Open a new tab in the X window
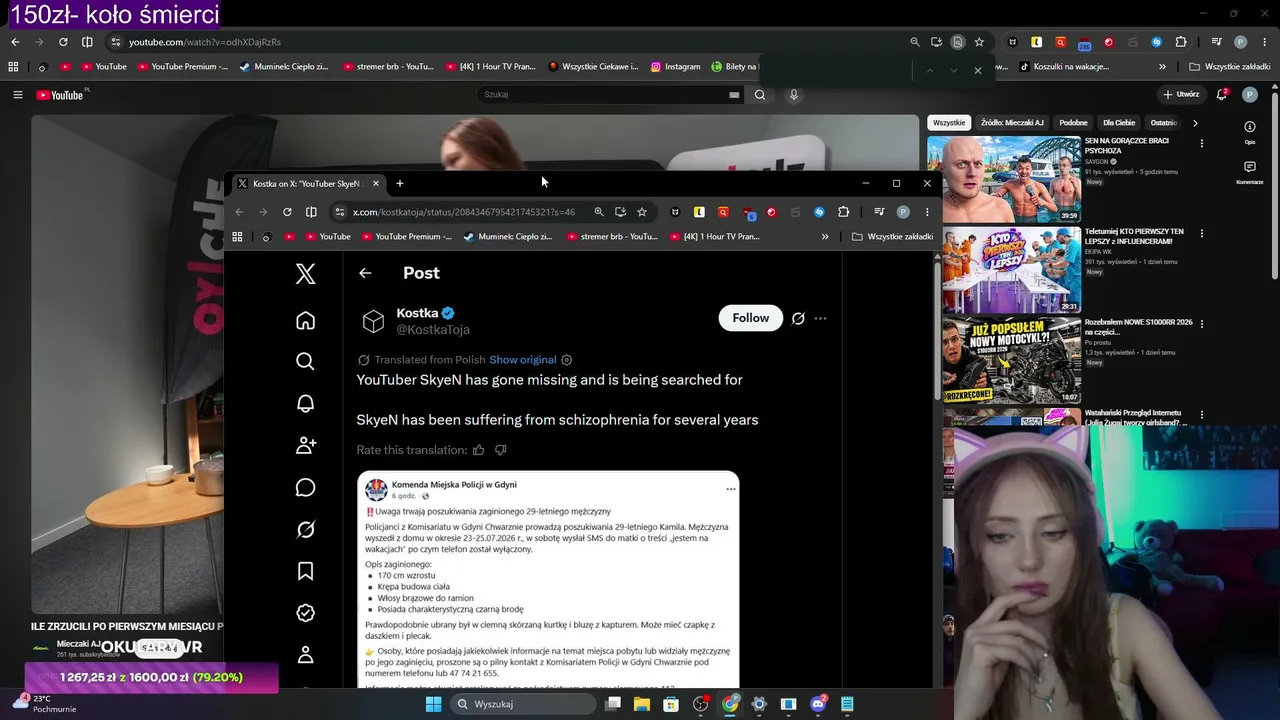Screen dimensions: 1280x720 (x=399, y=184)
